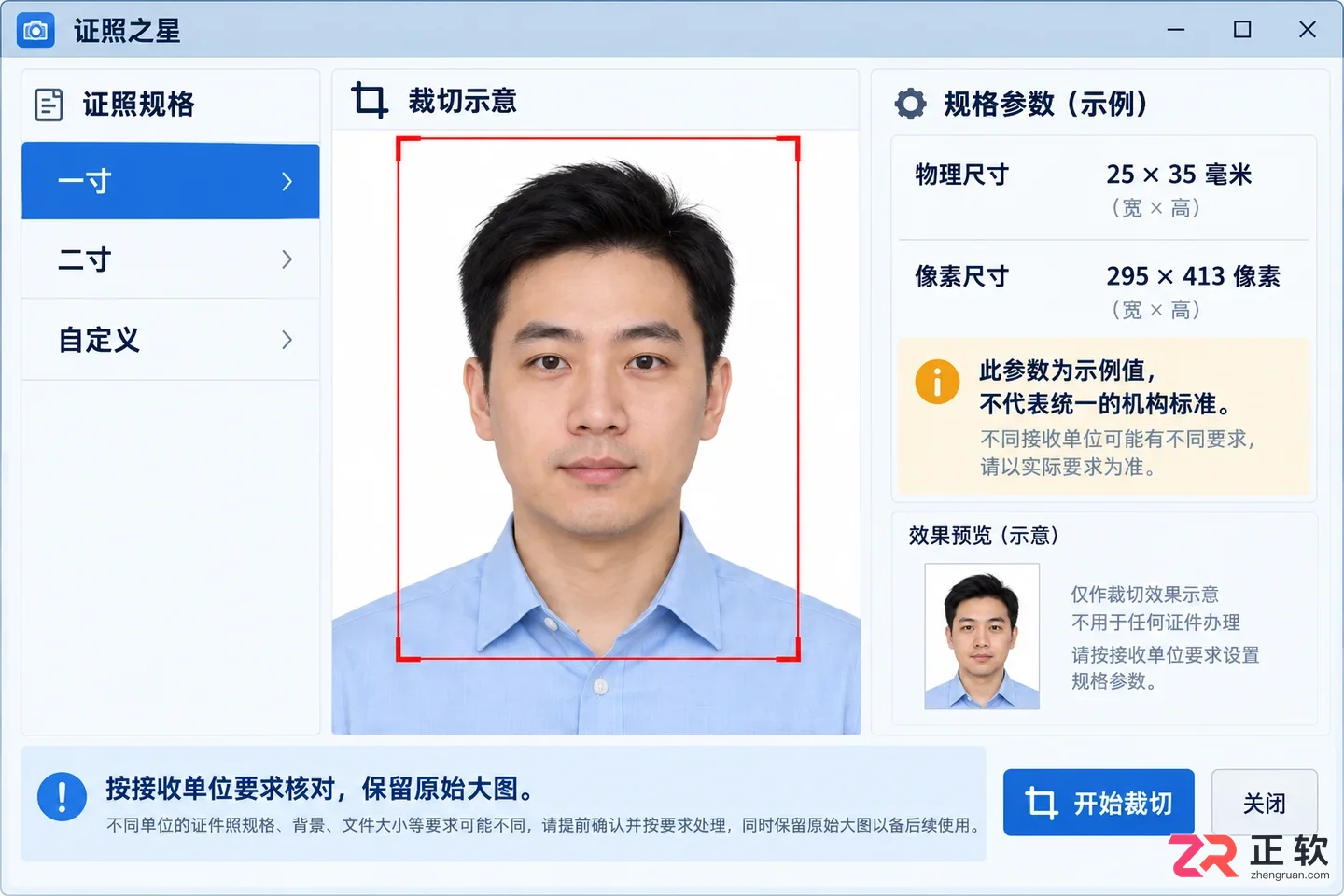Expand the 二寸 row chevron
Viewport: 1344px width, 896px height.
(287, 259)
